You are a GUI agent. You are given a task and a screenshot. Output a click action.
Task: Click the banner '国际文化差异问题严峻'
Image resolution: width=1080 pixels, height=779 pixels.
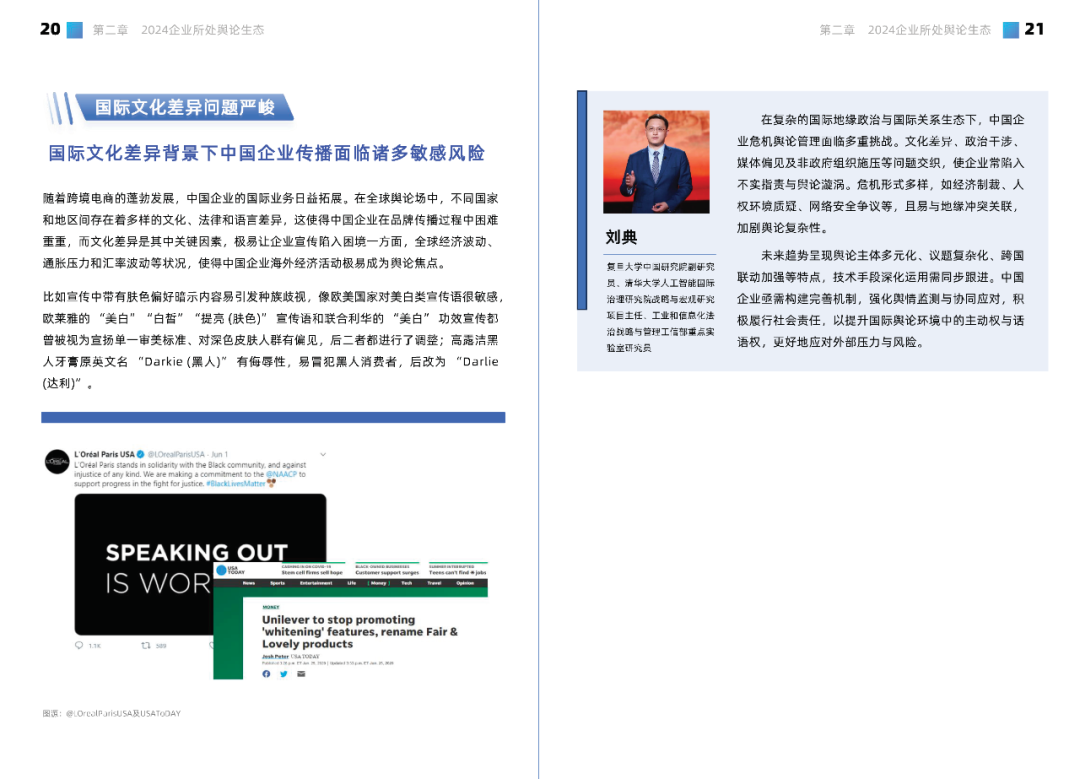pos(185,107)
